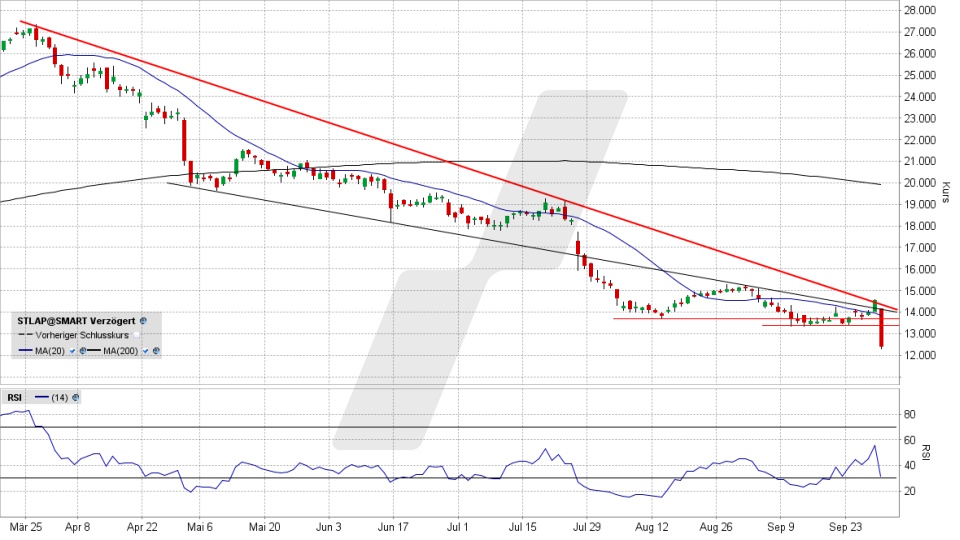Click the 24.000 price axis label
960x540 pixels.
(x=920, y=97)
